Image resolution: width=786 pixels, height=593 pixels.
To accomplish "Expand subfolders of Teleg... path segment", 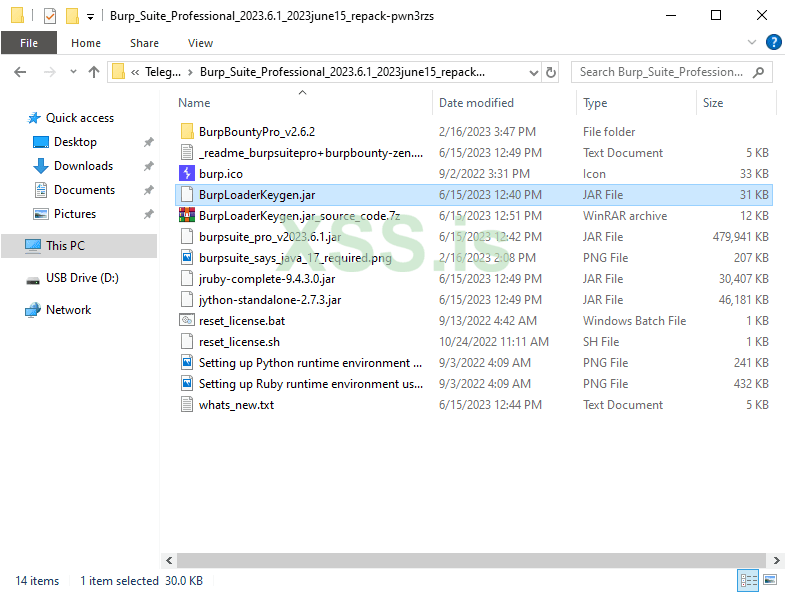I will point(190,73).
